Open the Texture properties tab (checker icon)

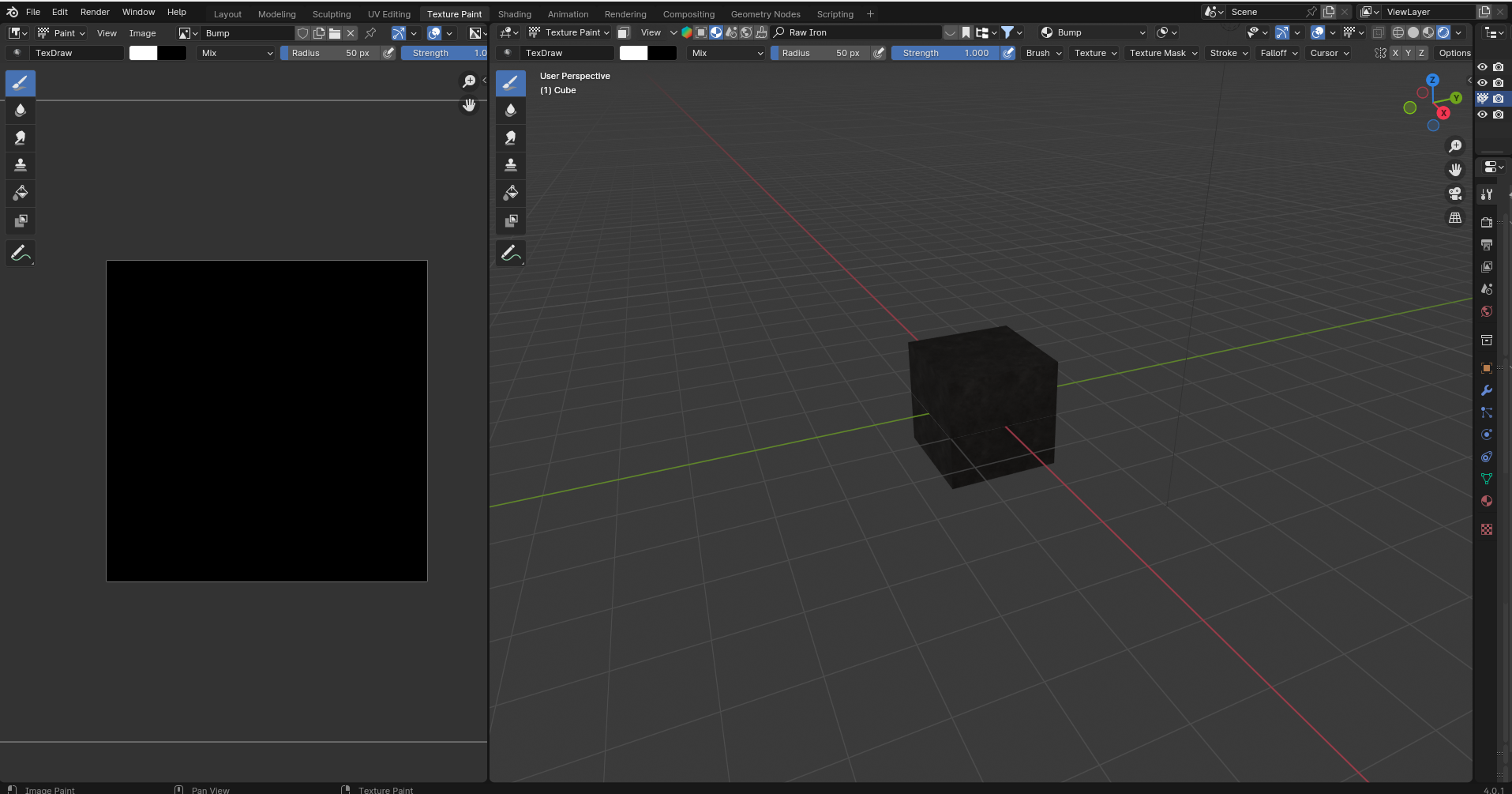point(1487,529)
